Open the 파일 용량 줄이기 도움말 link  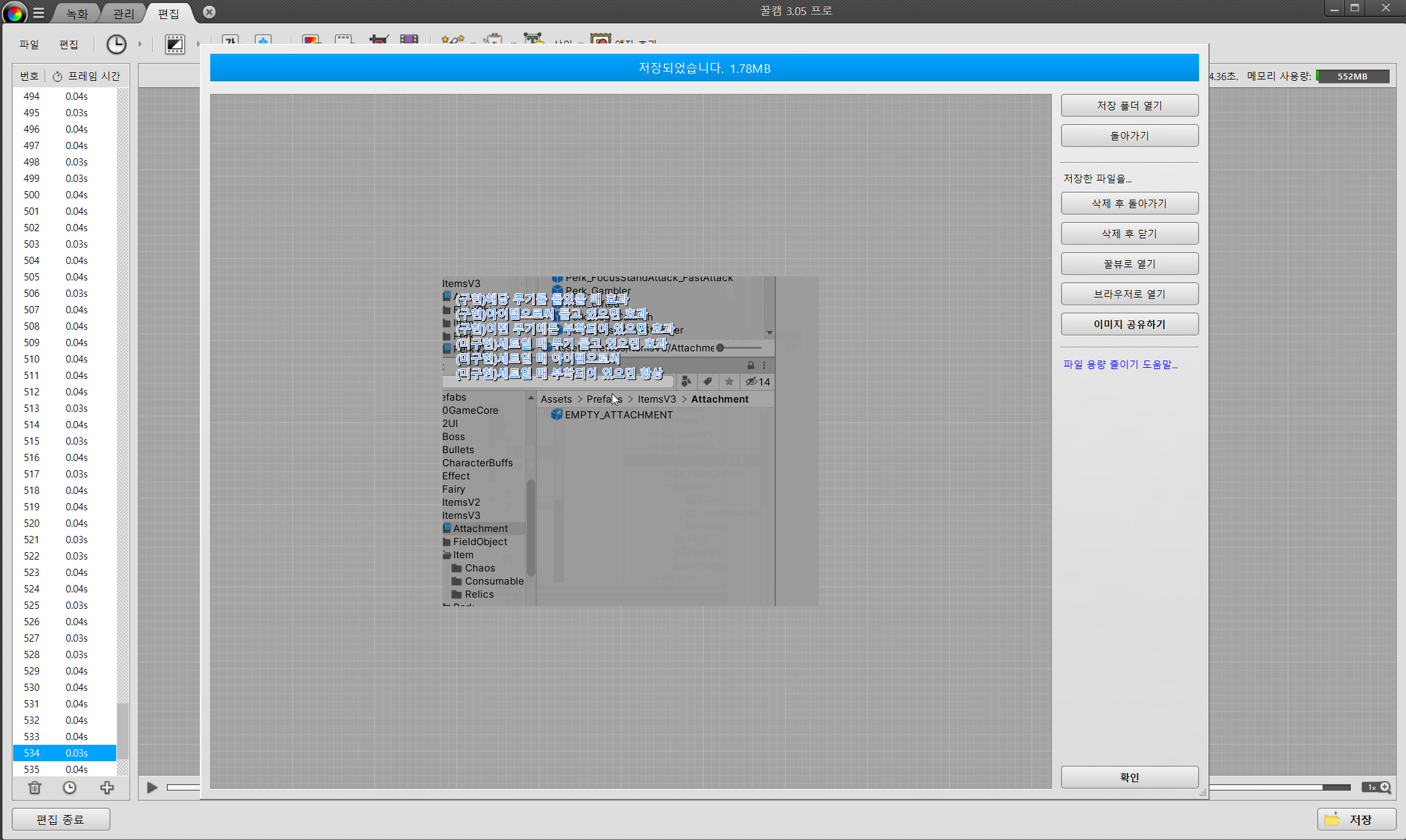1120,365
